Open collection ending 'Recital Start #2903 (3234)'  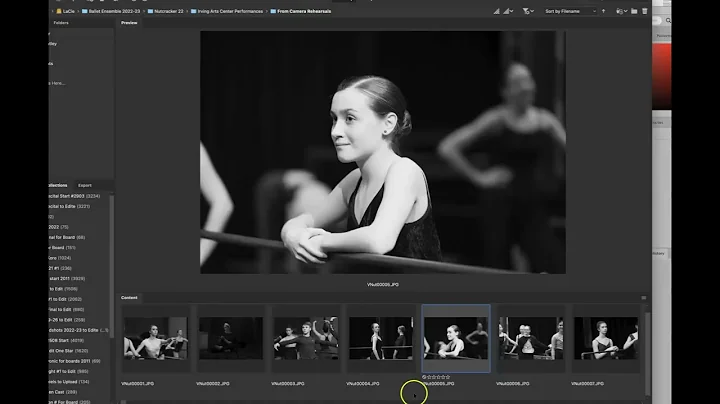click(74, 196)
